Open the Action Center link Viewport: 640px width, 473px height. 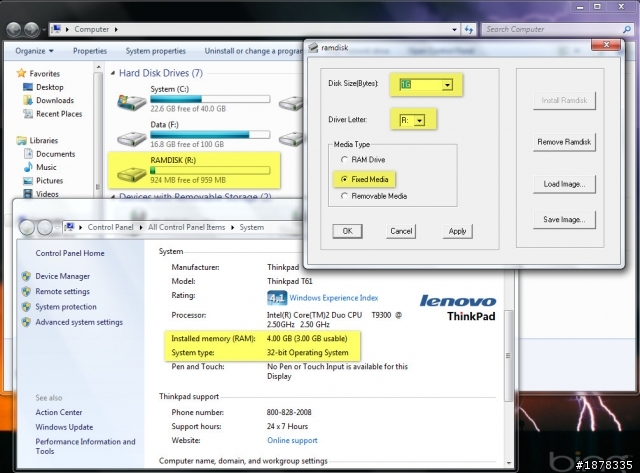(x=59, y=412)
